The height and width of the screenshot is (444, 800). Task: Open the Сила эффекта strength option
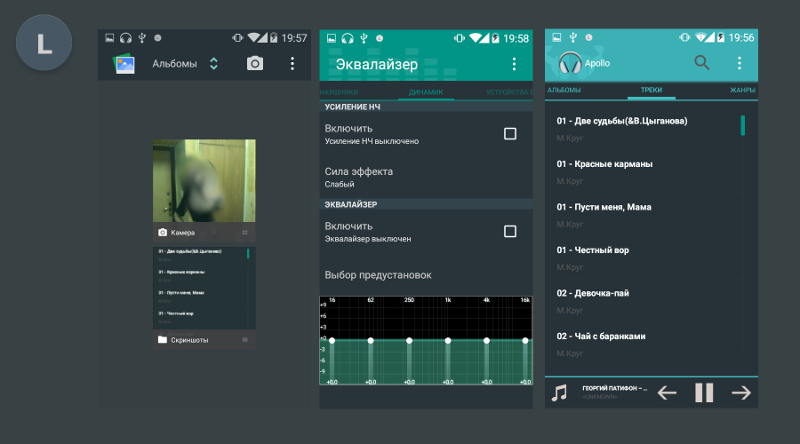click(x=426, y=177)
